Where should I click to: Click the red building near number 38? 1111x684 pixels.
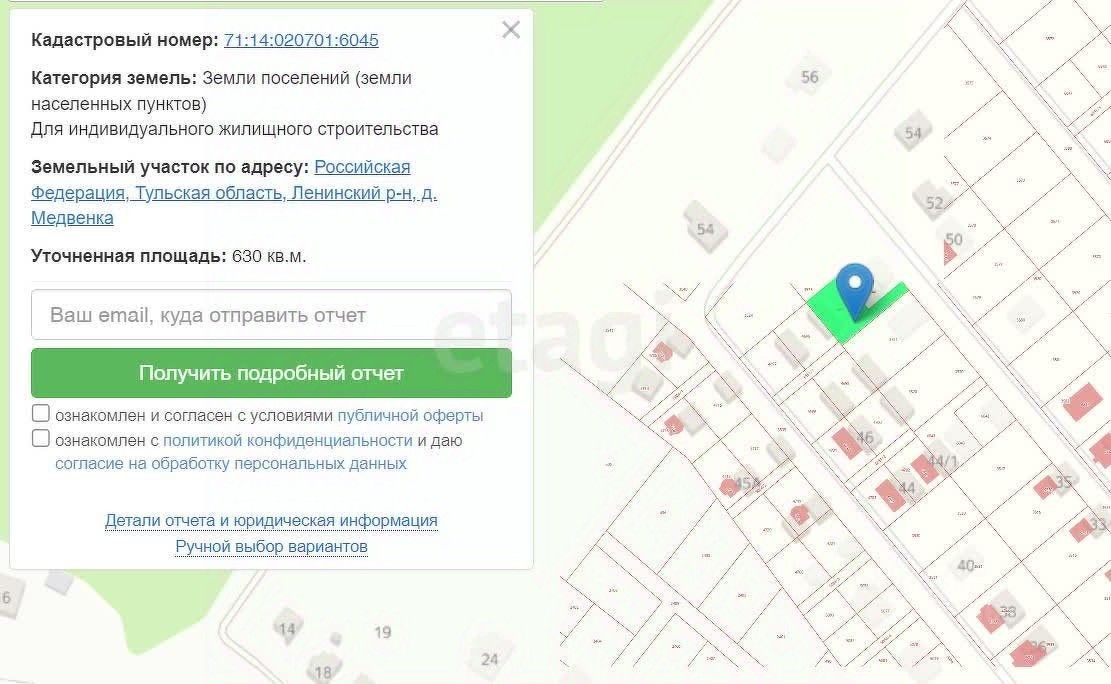tap(990, 617)
